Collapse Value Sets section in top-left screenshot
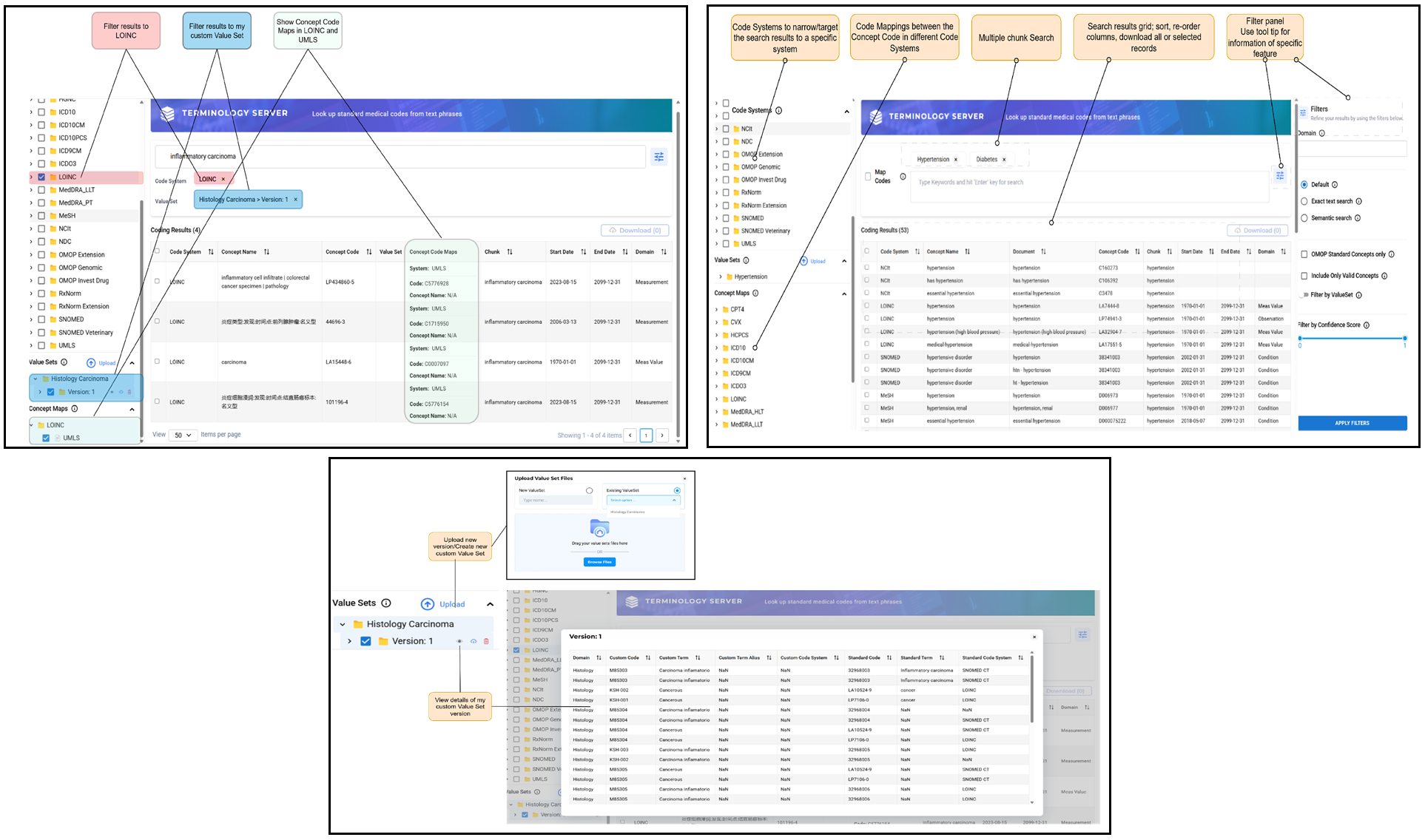 click(x=132, y=363)
